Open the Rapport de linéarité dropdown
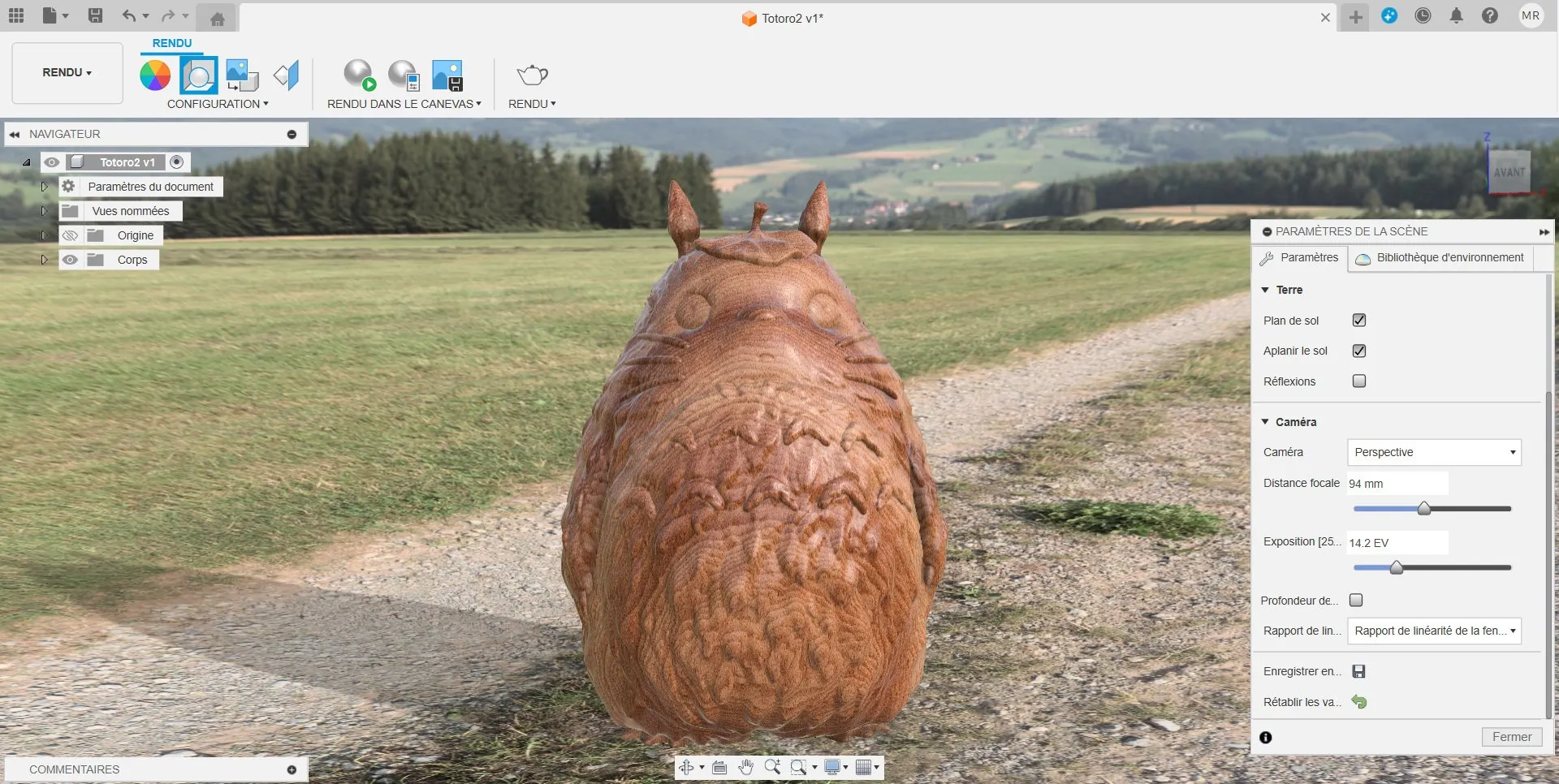This screenshot has width=1559, height=784. pyautogui.click(x=1434, y=631)
